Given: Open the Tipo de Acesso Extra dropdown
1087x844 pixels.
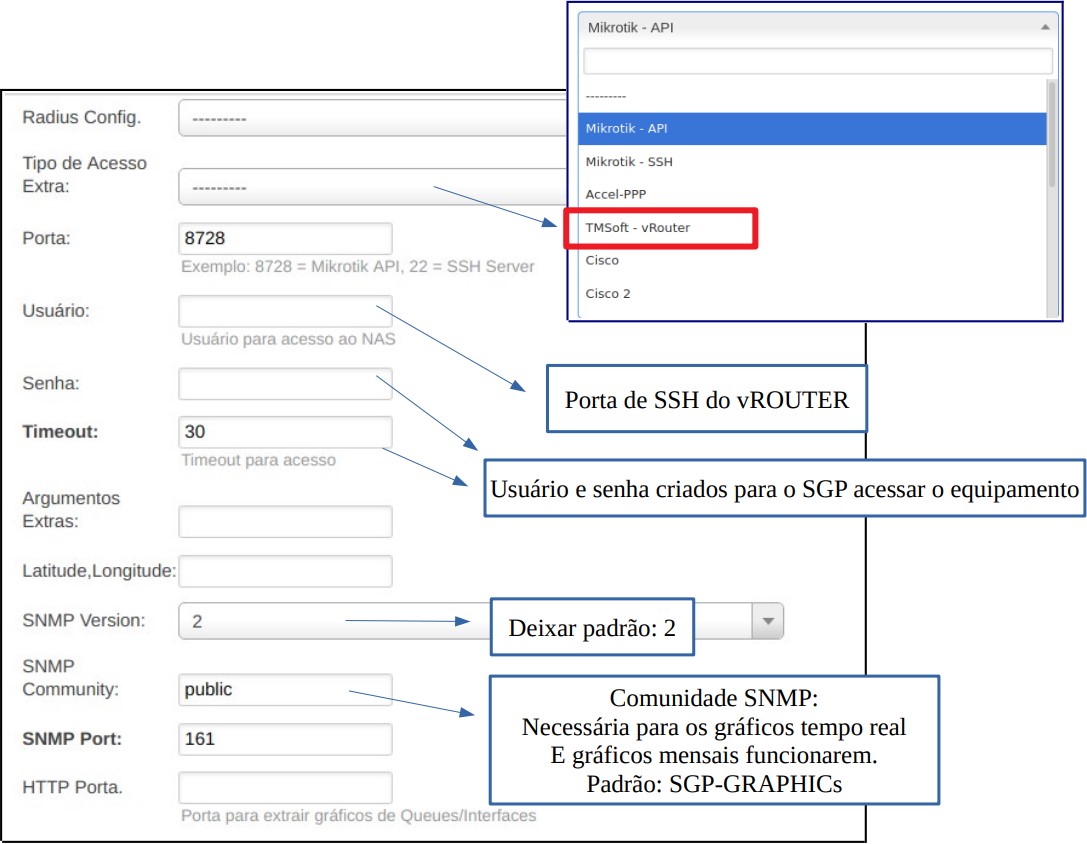Looking at the screenshot, I should coord(372,187).
